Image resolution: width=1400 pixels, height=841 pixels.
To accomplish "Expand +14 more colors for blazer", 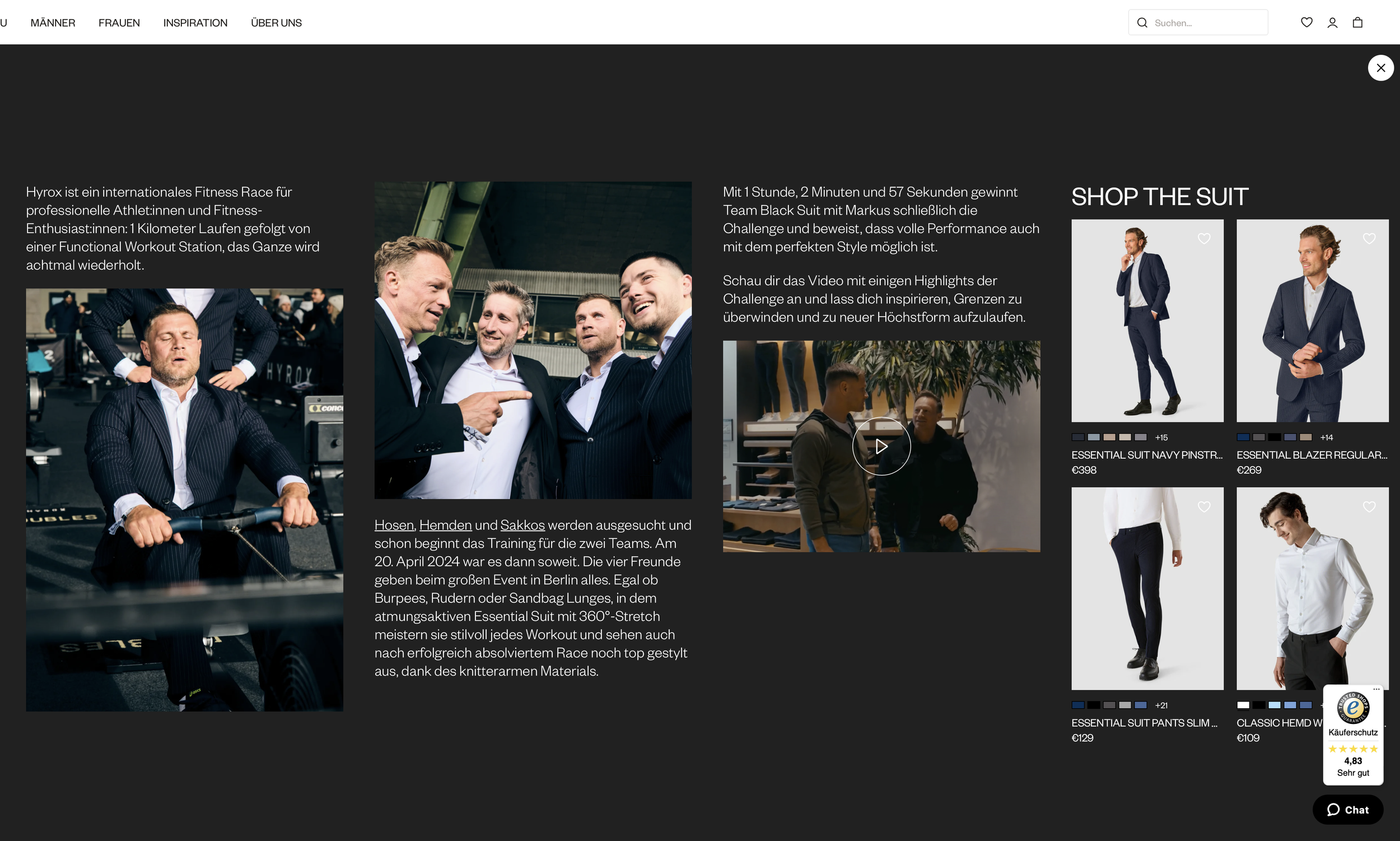I will coord(1327,438).
